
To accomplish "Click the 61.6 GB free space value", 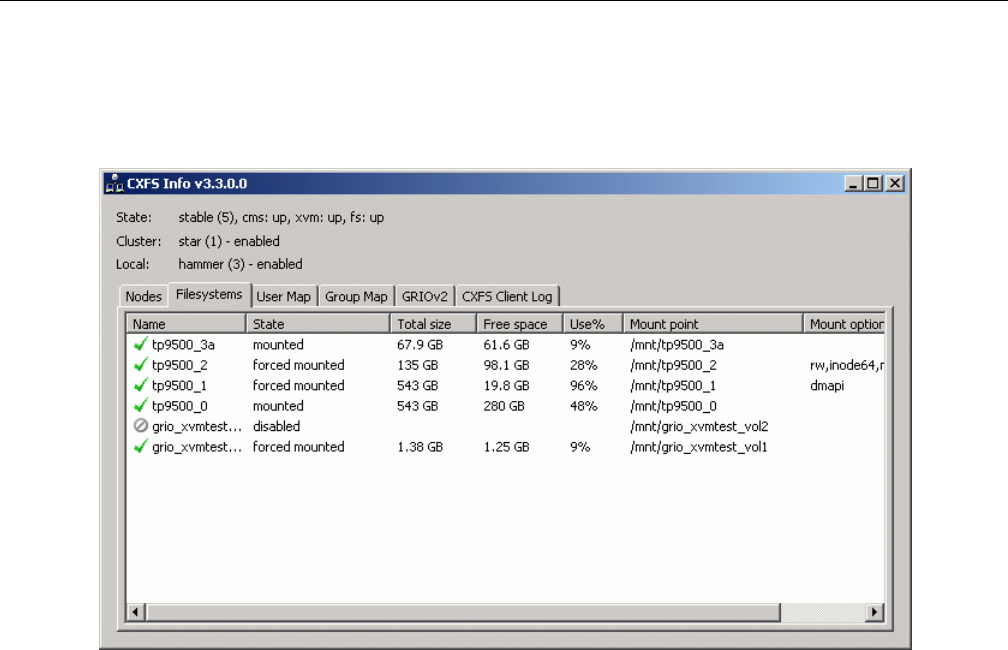I will [507, 345].
